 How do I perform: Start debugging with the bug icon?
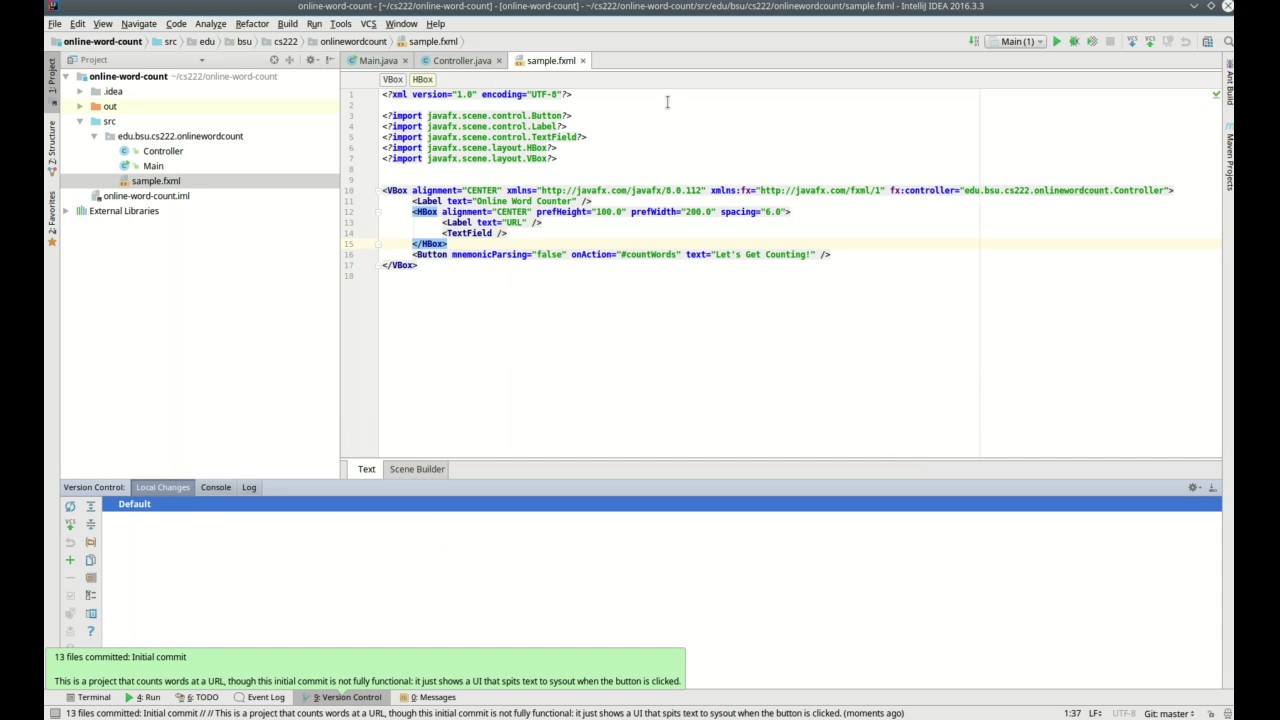[1074, 42]
